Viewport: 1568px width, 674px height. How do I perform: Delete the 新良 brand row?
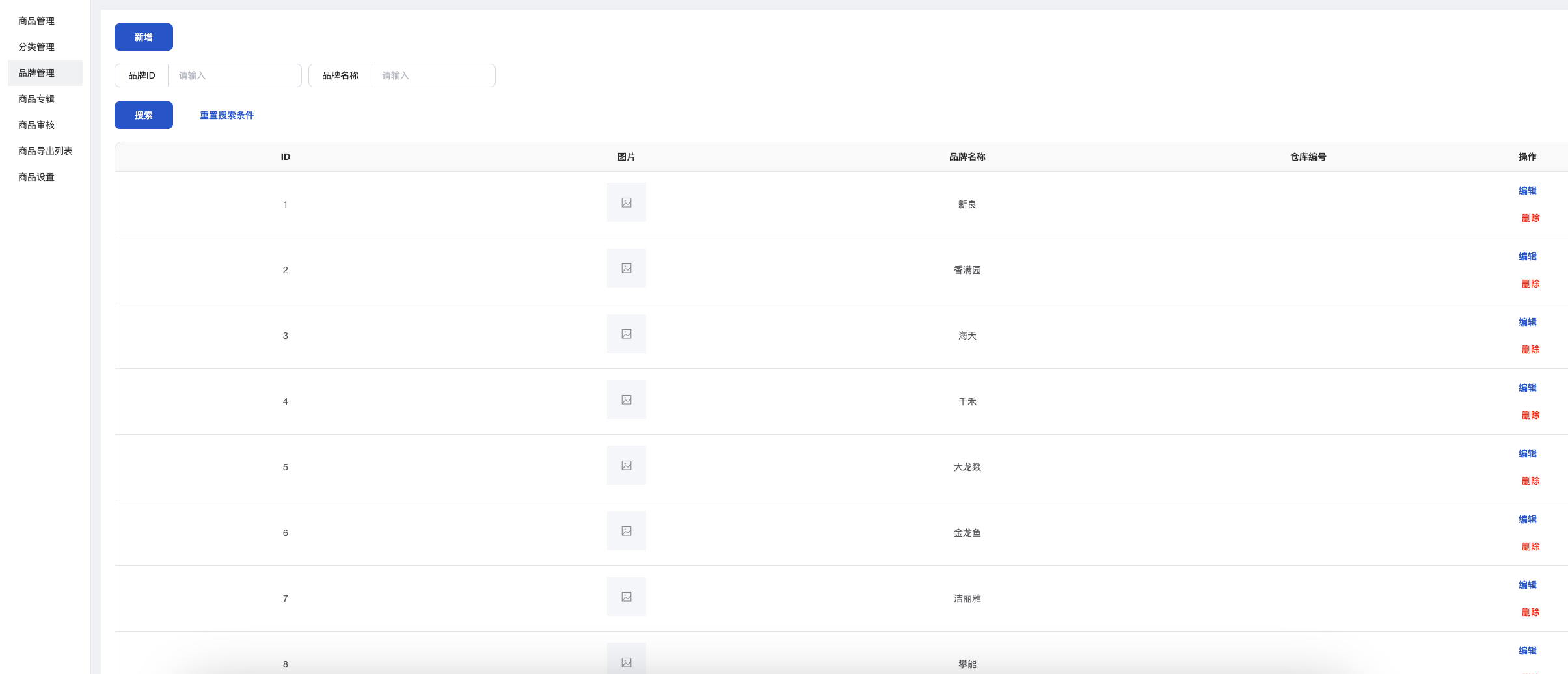[1530, 218]
